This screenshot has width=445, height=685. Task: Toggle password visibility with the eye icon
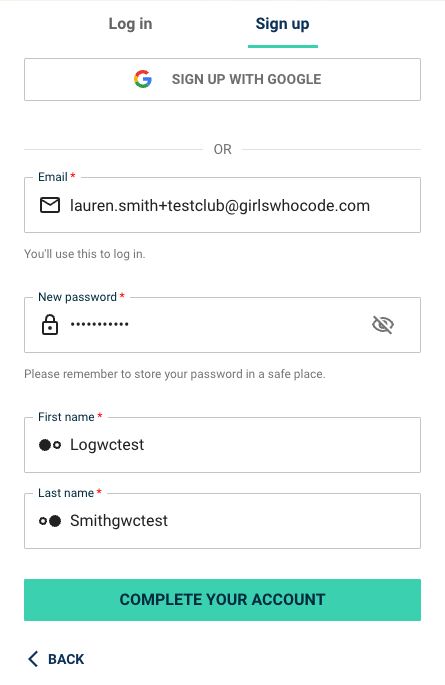(x=383, y=325)
